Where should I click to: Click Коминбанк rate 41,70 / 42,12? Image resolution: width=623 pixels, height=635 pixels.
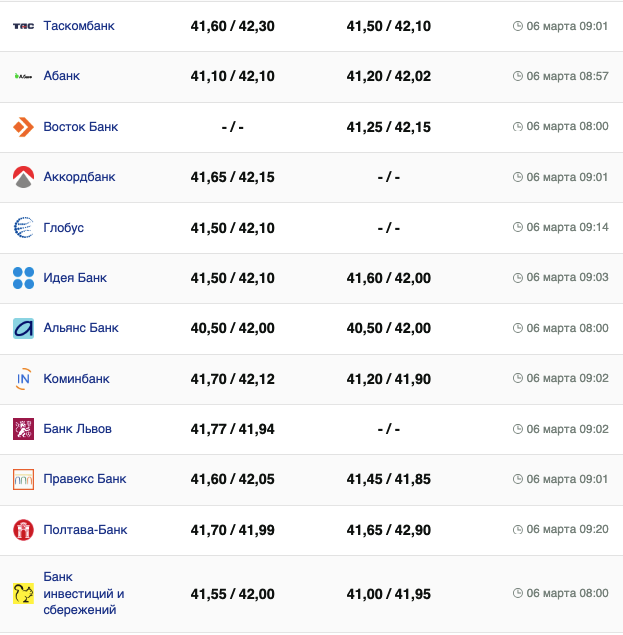point(232,379)
